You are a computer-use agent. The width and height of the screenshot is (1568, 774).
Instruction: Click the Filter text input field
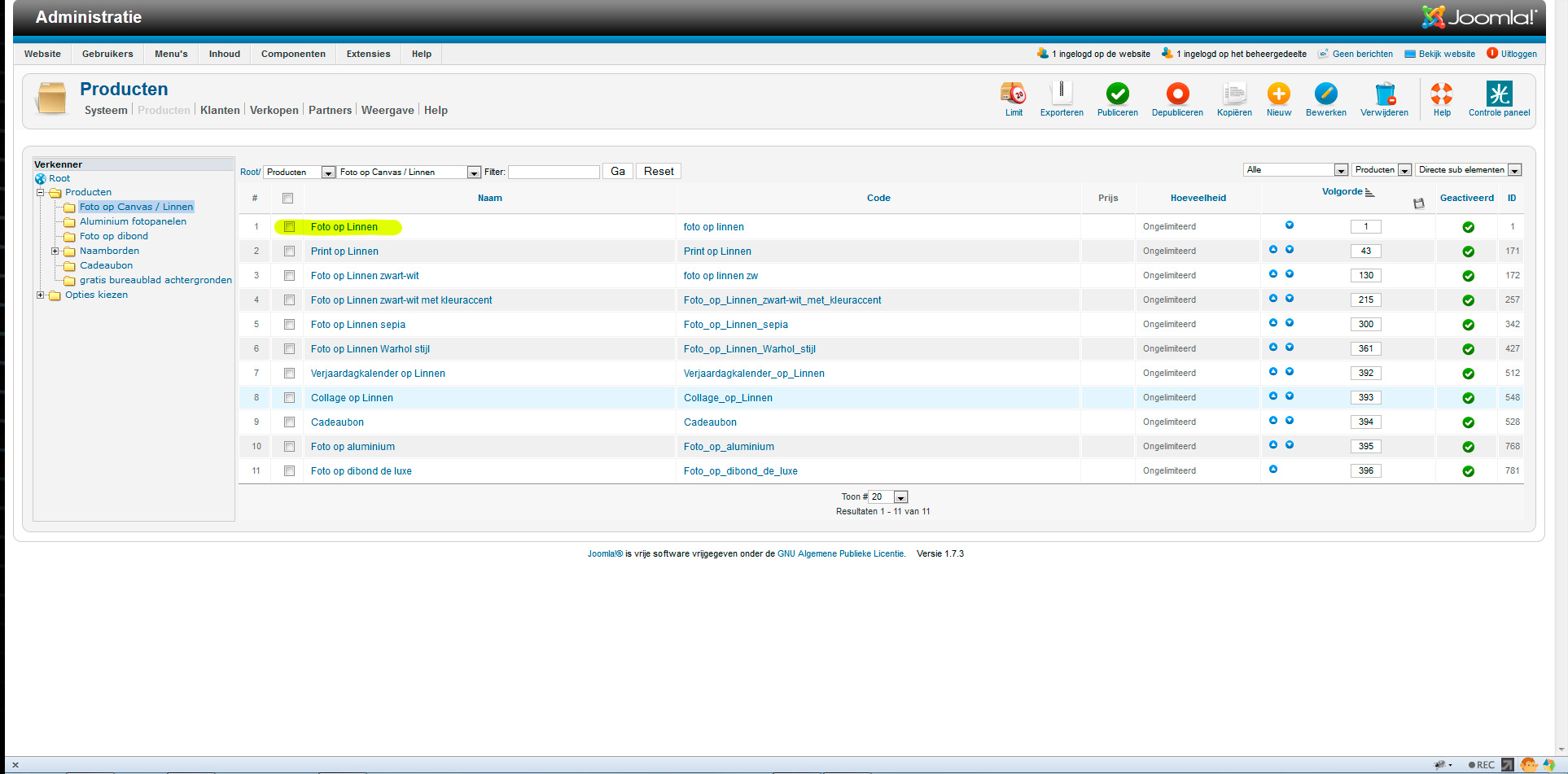554,173
